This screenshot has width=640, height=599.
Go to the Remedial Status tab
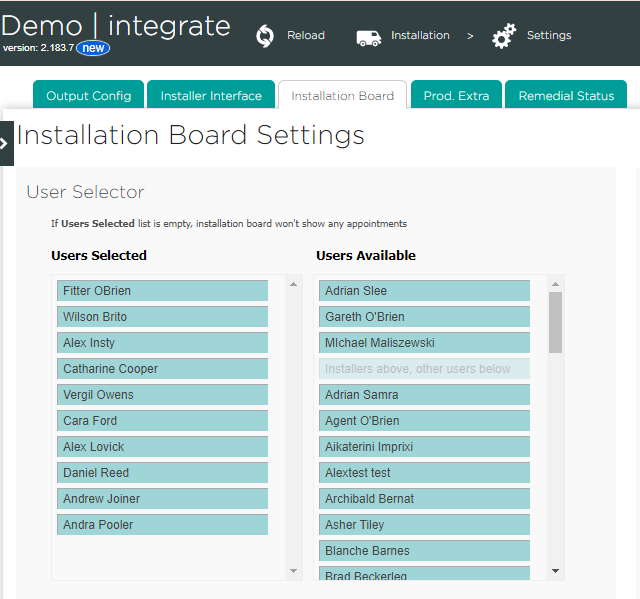(x=566, y=96)
